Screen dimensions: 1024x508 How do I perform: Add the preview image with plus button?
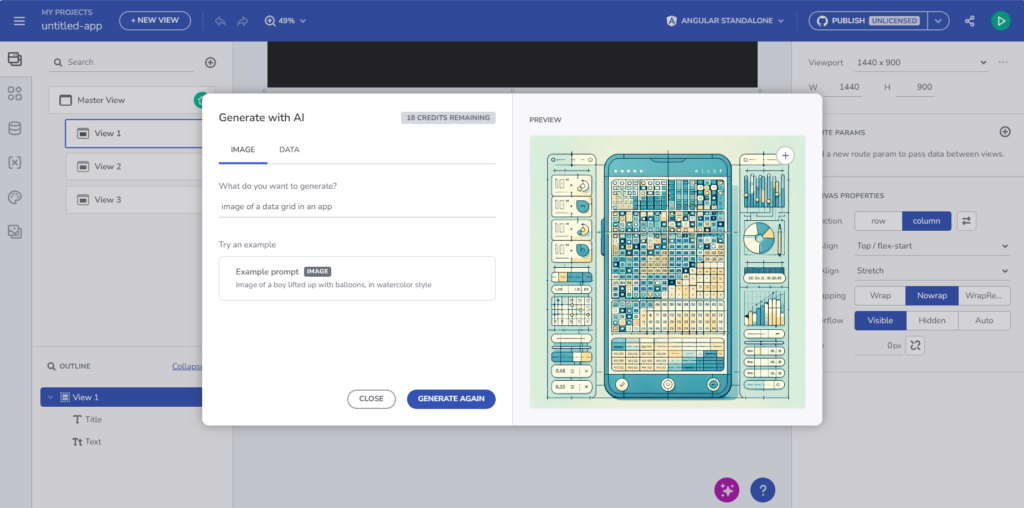(785, 155)
